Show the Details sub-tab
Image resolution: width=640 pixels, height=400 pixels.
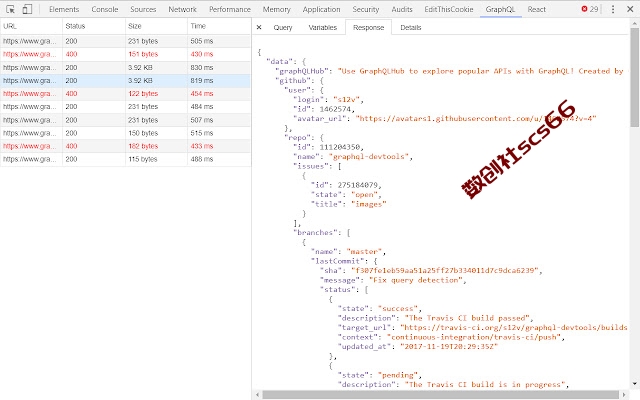(411, 27)
